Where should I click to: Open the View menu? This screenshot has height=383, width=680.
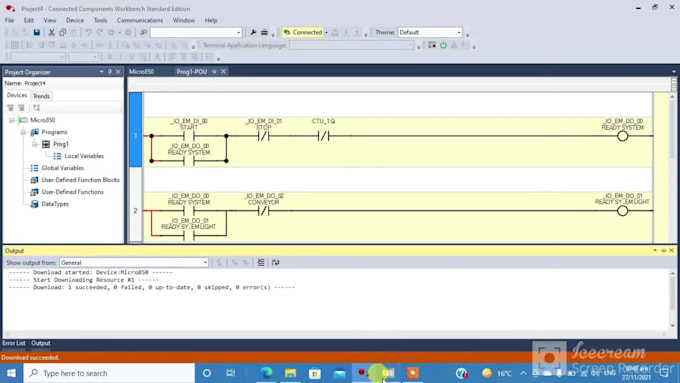[x=50, y=20]
